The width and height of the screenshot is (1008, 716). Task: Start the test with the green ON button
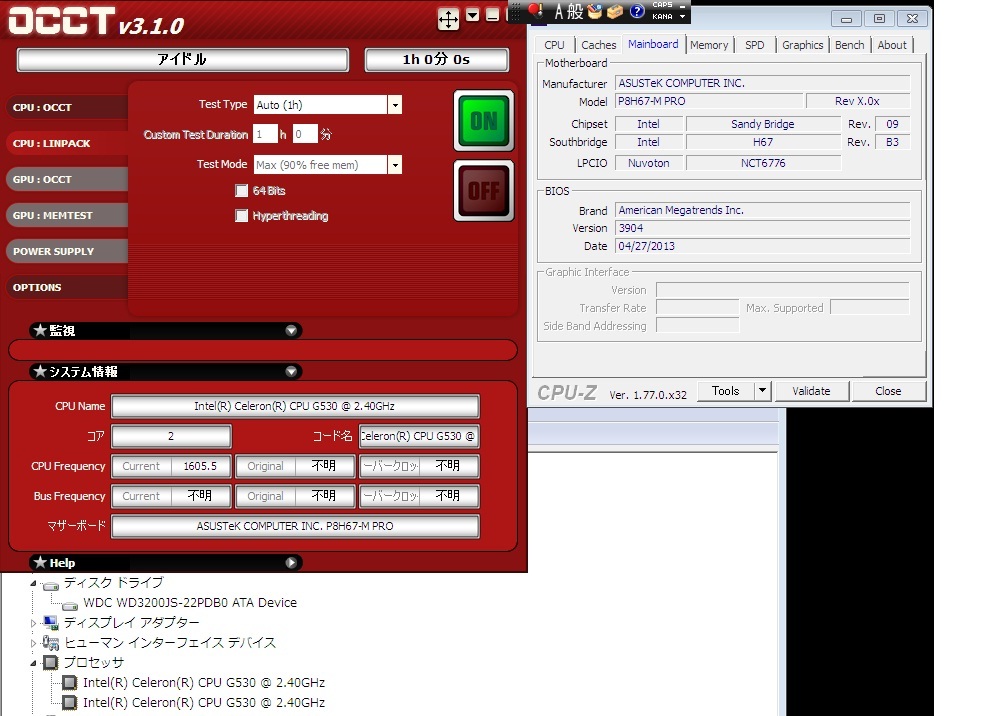click(x=483, y=120)
